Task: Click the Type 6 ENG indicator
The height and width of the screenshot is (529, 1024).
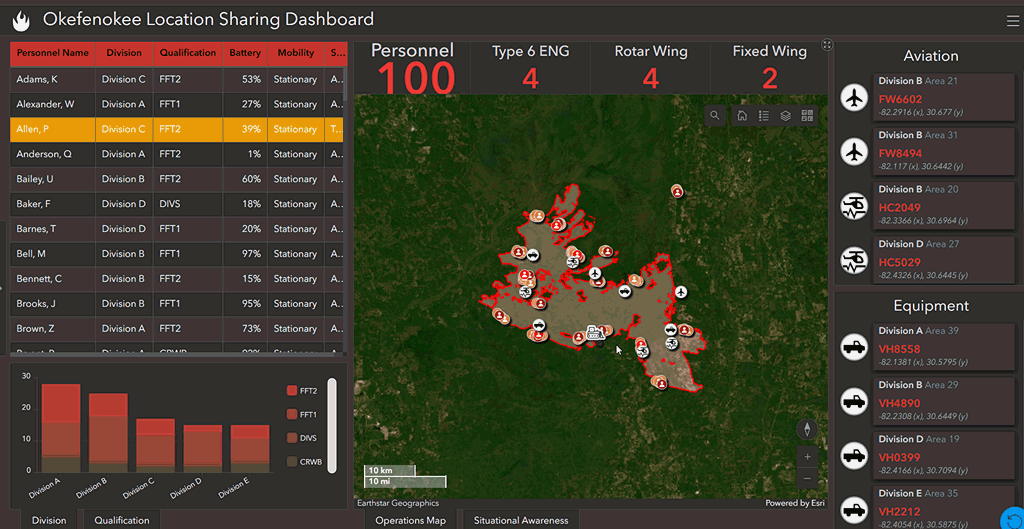Action: click(530, 68)
